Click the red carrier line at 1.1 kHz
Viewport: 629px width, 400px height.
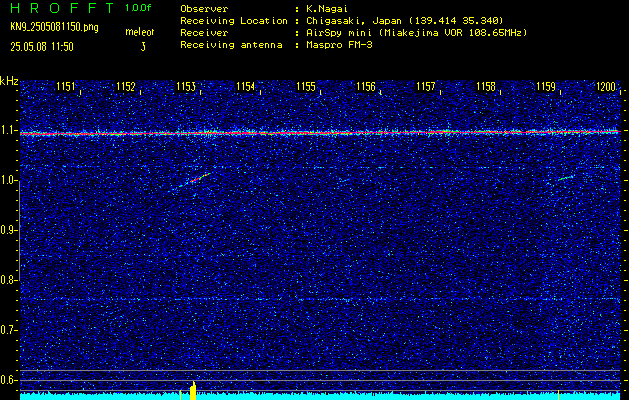(x=320, y=132)
